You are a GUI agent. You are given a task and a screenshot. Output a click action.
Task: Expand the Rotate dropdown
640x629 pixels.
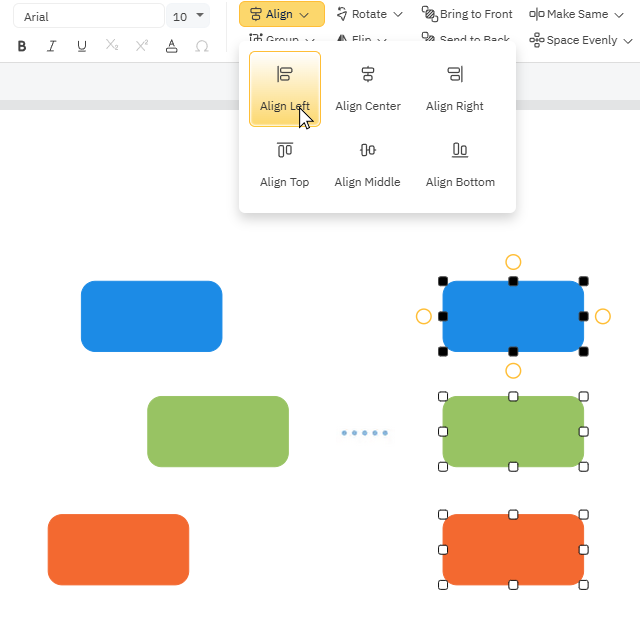click(370, 14)
